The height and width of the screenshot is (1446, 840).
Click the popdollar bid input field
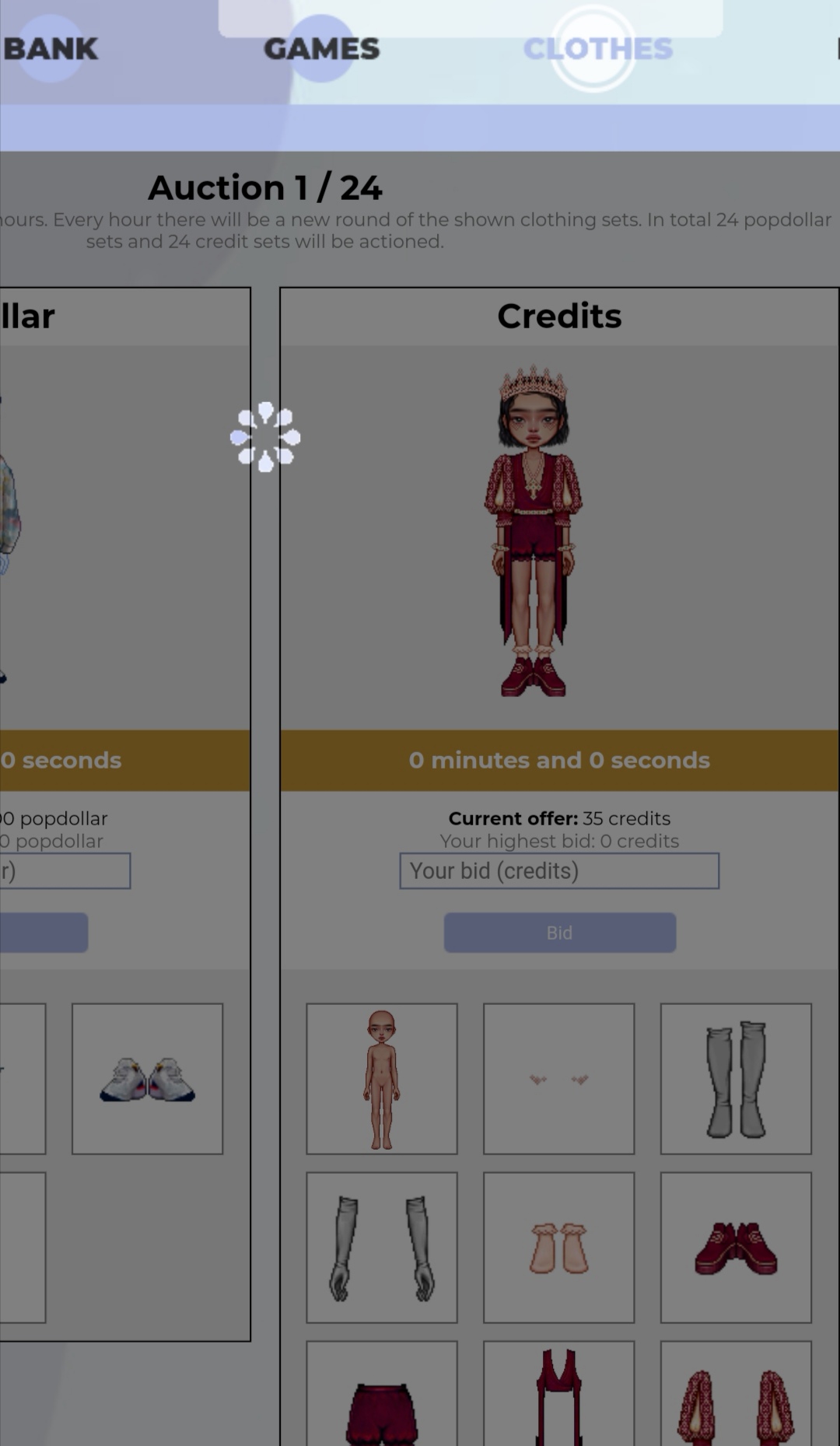pos(65,871)
